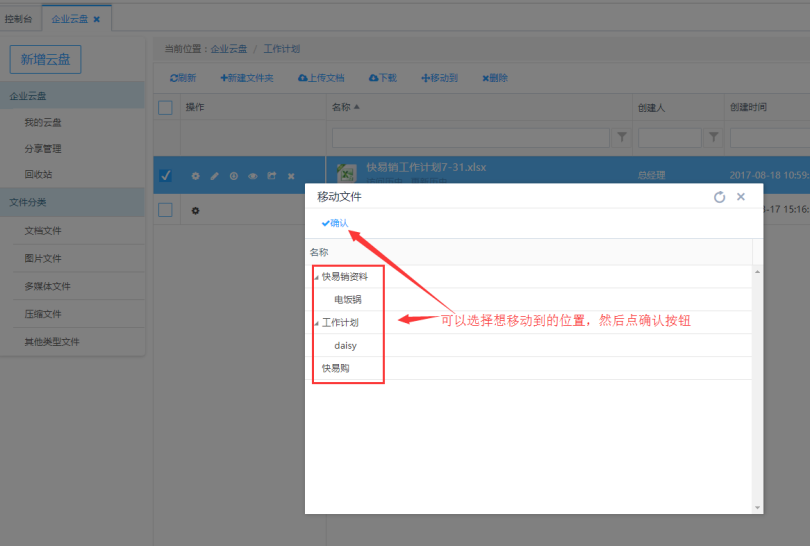Image resolution: width=810 pixels, height=546 pixels.
Task: Toggle the eye preview icon in selected row
Action: (252, 176)
